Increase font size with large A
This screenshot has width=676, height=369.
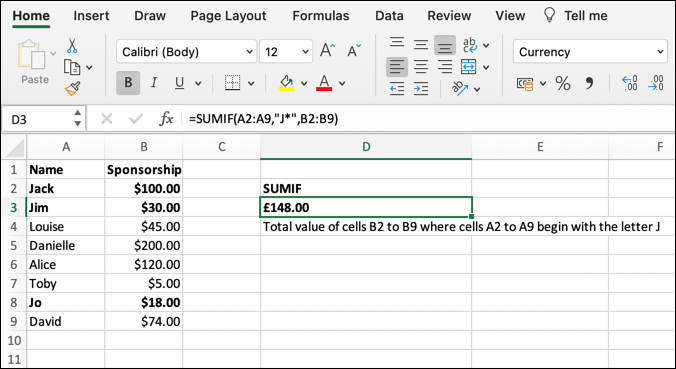click(x=327, y=51)
